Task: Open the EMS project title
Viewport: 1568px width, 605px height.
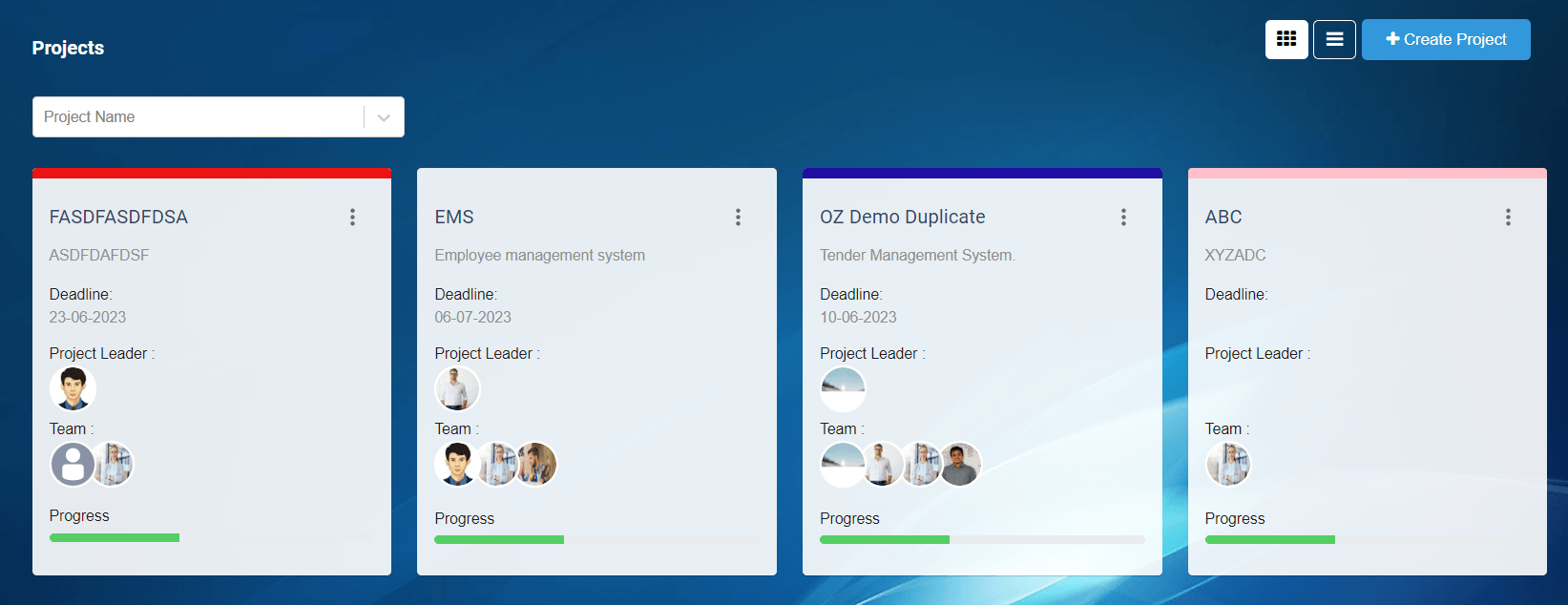Action: point(454,217)
